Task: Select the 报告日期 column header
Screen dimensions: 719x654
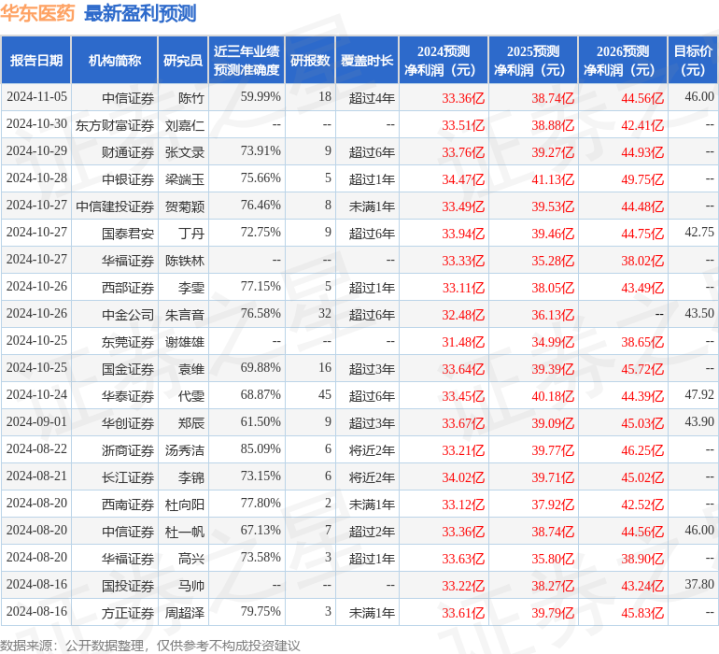Action: 36,60
